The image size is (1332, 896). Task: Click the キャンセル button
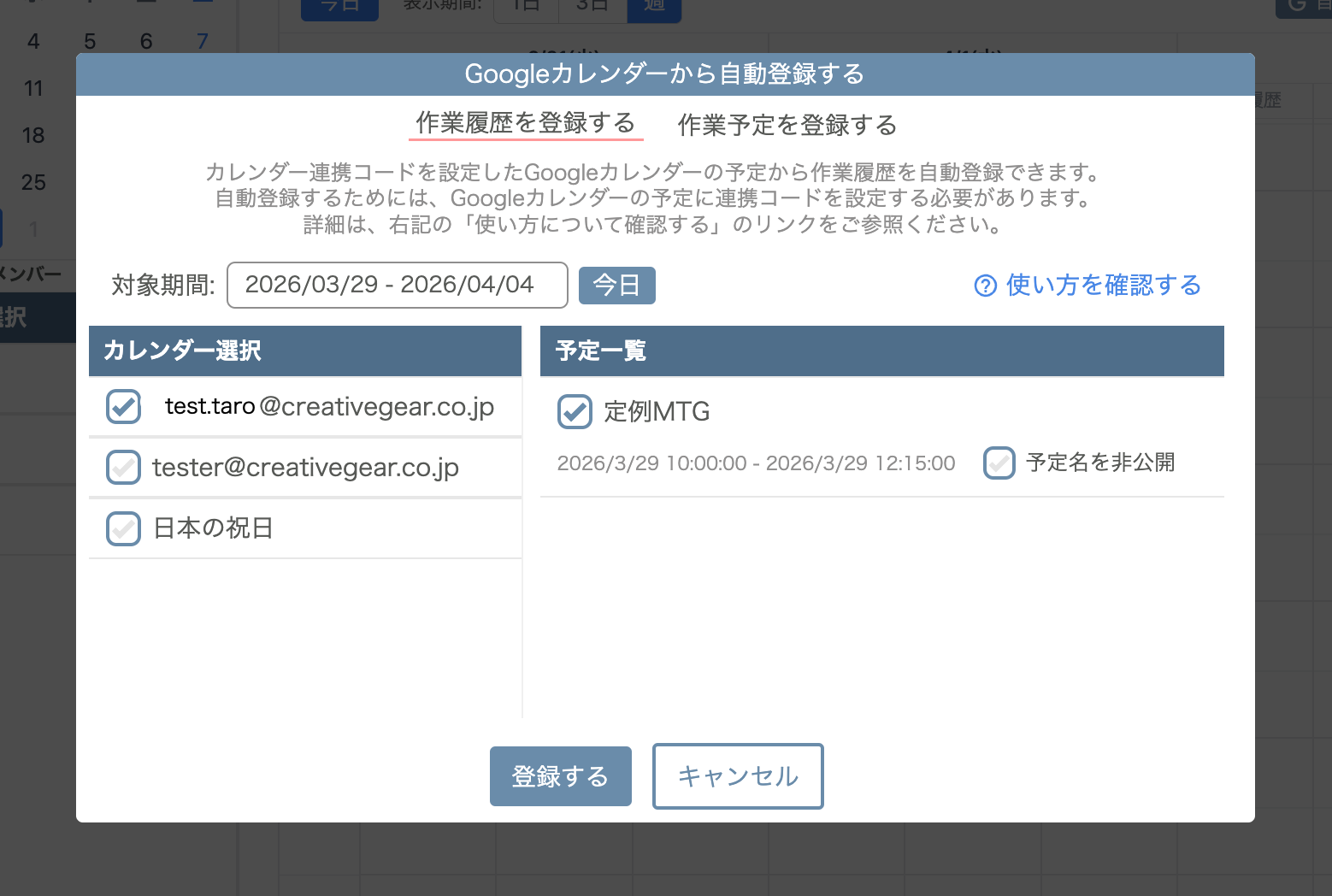(x=737, y=775)
